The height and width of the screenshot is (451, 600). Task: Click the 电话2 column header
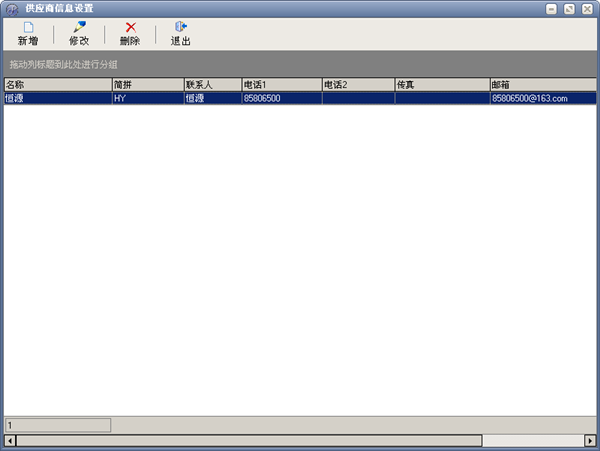[357, 85]
